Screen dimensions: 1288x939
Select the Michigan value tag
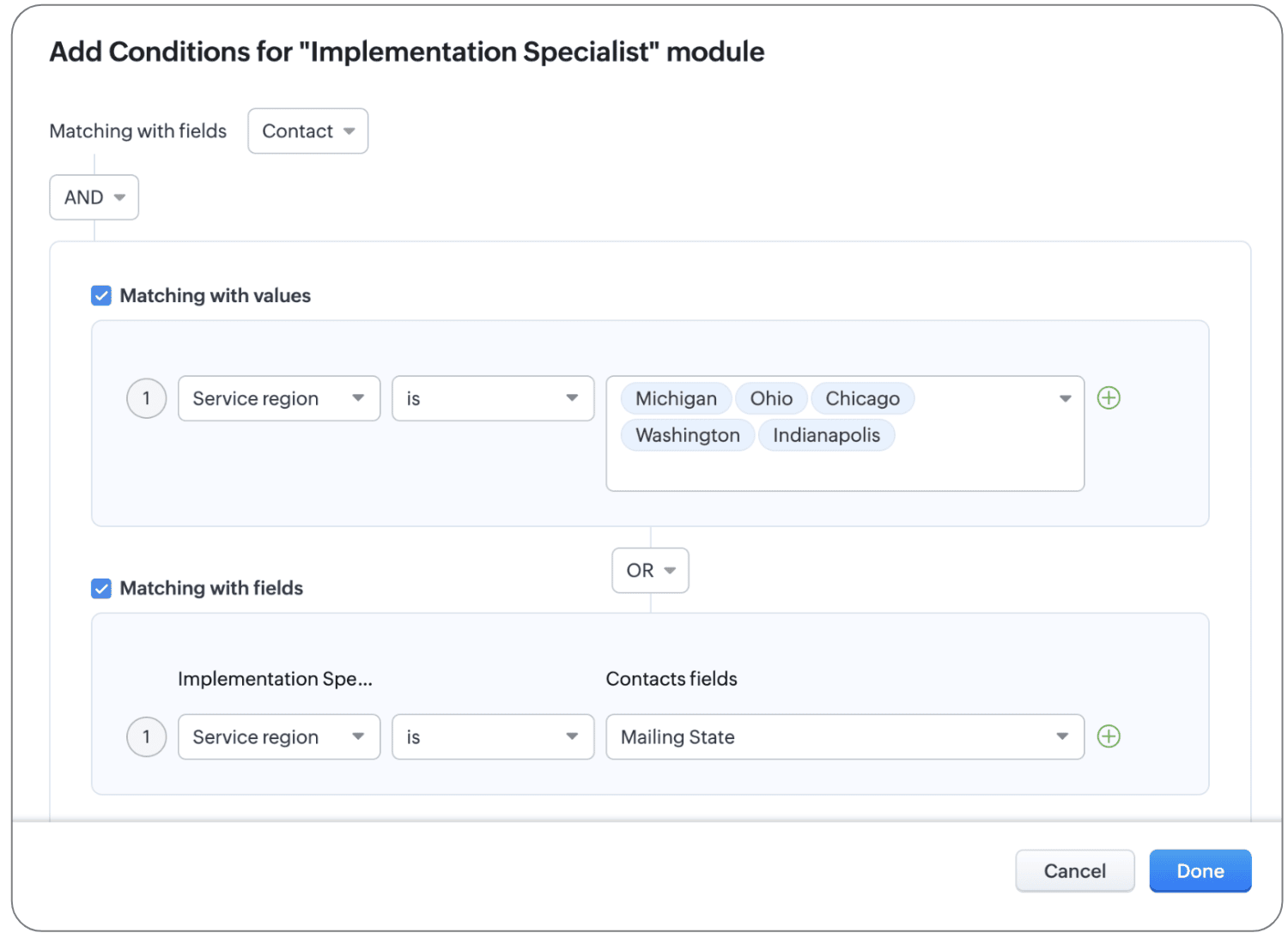coord(676,399)
